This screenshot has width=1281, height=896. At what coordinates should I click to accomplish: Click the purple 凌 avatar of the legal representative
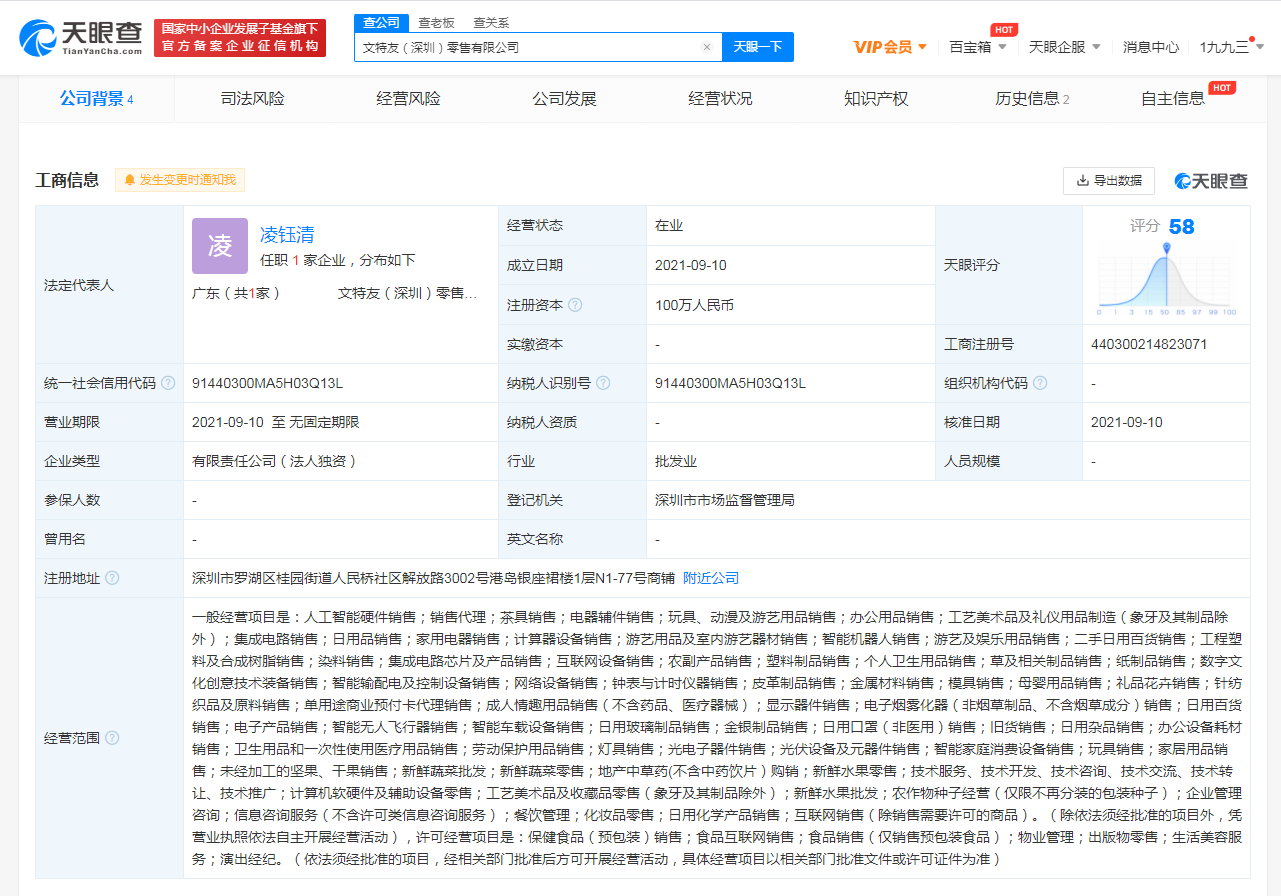click(x=220, y=246)
